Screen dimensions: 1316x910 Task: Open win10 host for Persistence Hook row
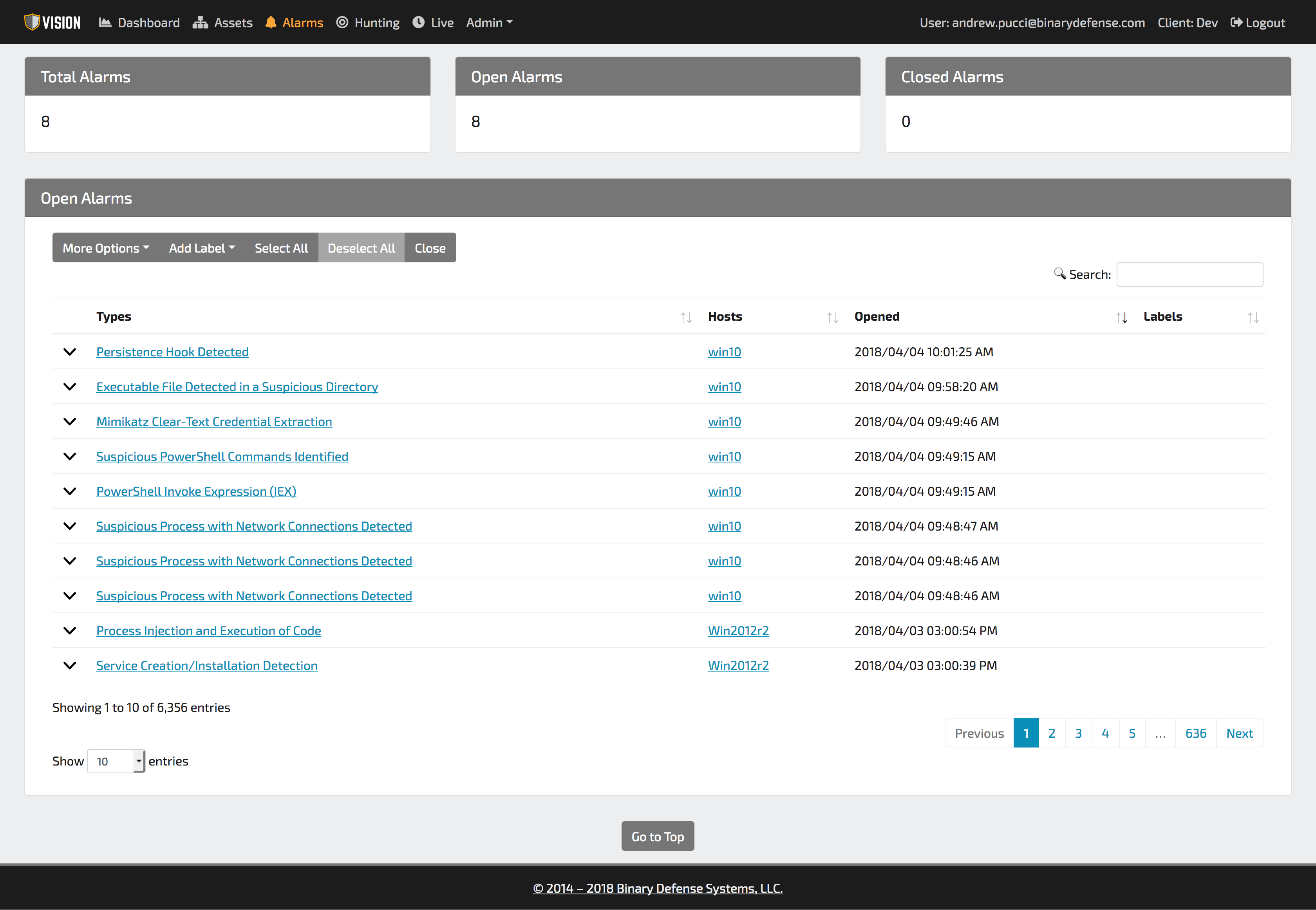(x=725, y=352)
